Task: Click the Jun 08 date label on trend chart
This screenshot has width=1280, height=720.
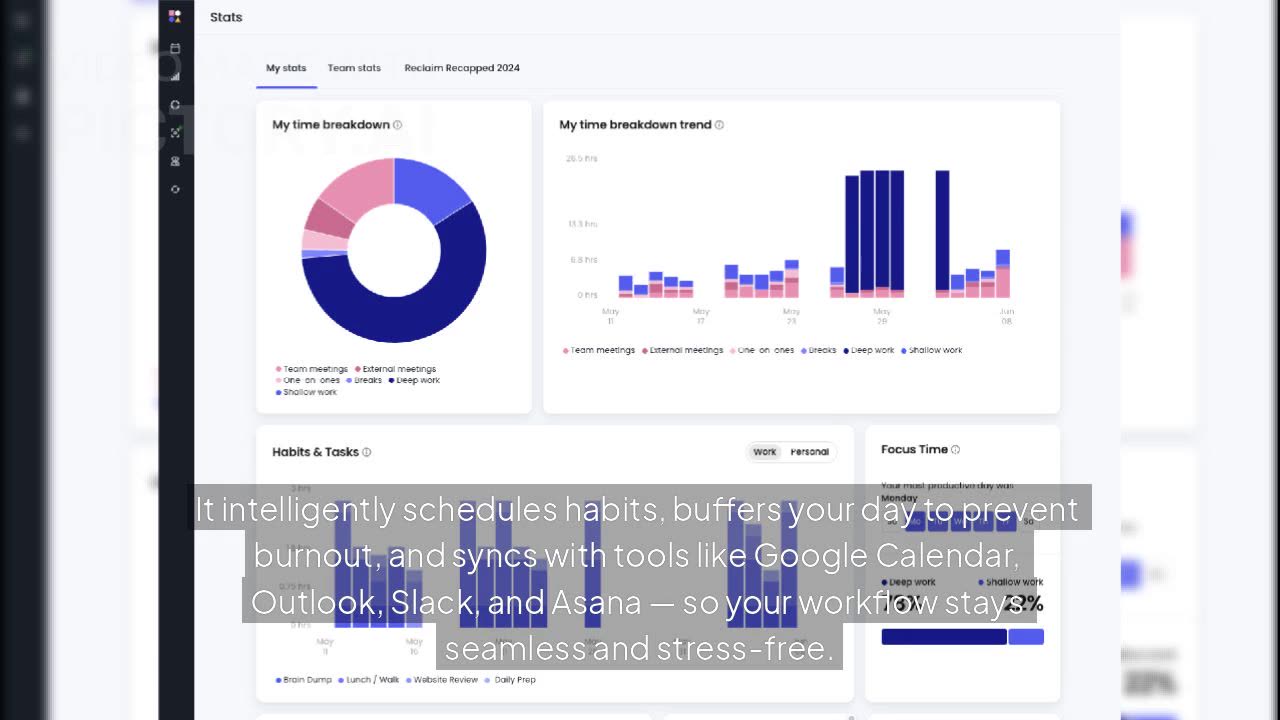Action: click(x=1006, y=316)
